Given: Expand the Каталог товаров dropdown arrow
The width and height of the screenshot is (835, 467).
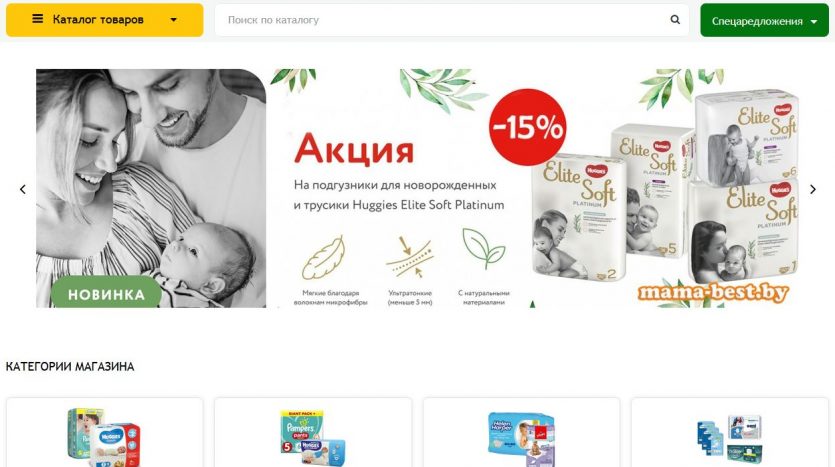Looking at the screenshot, I should coord(173,20).
